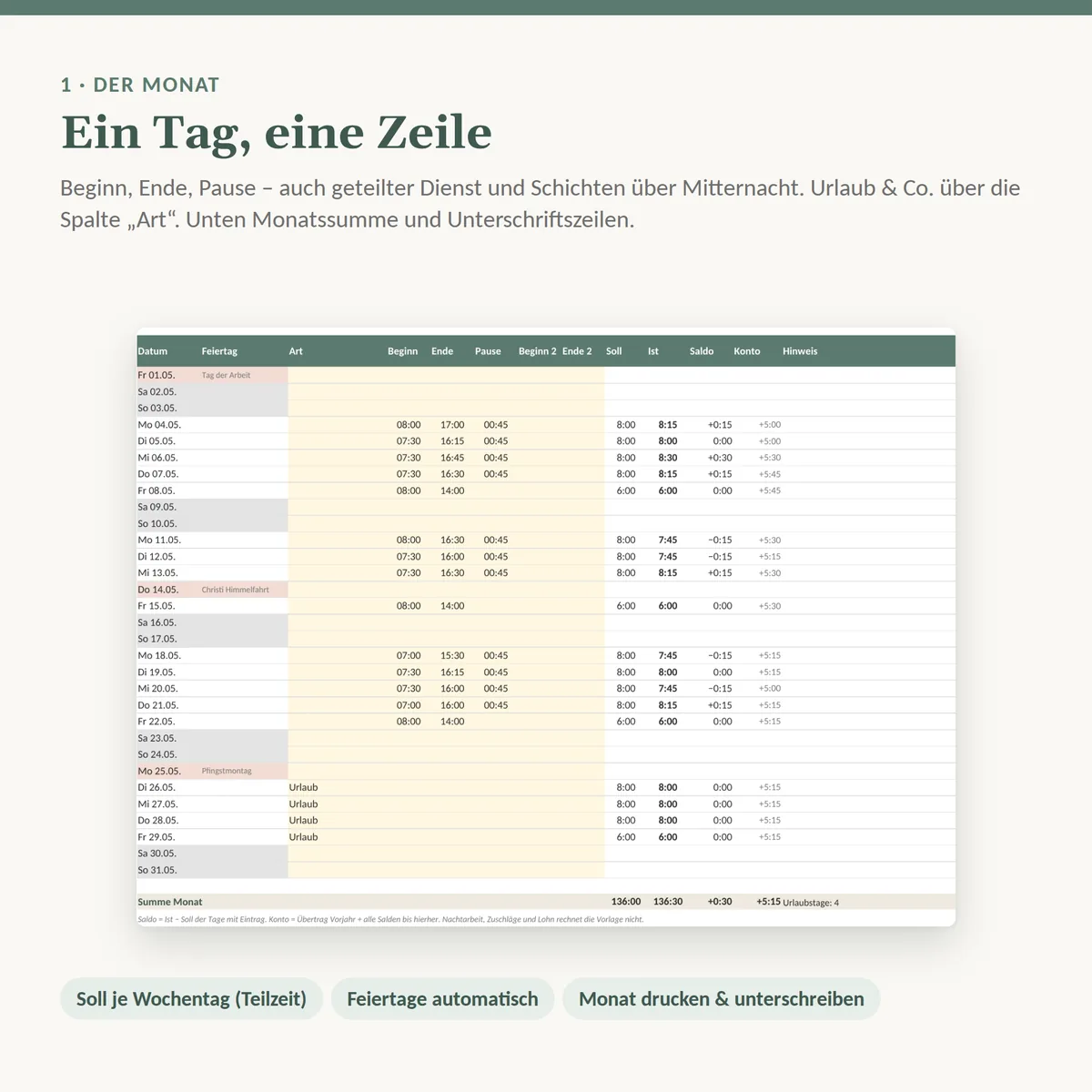1092x1092 pixels.
Task: Select the date cell 'Di 19.05.'
Action: coord(157,672)
